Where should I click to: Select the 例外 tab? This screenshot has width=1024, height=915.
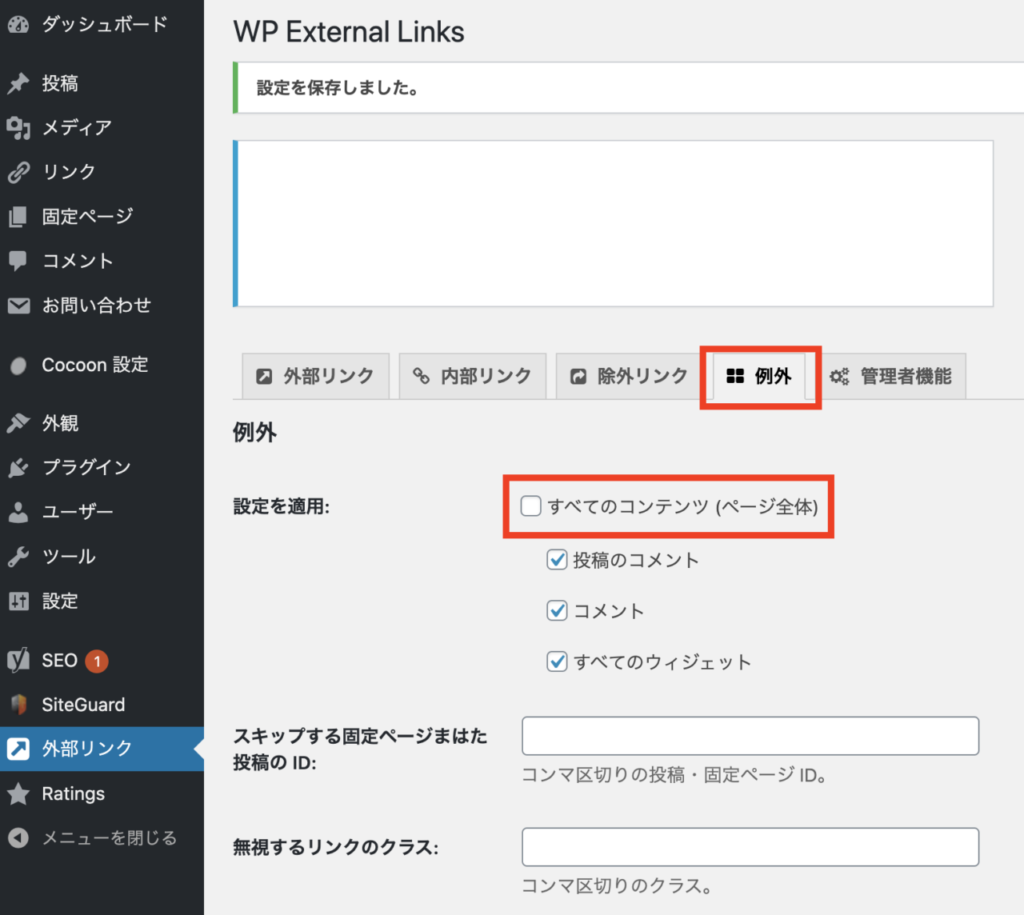(x=759, y=376)
